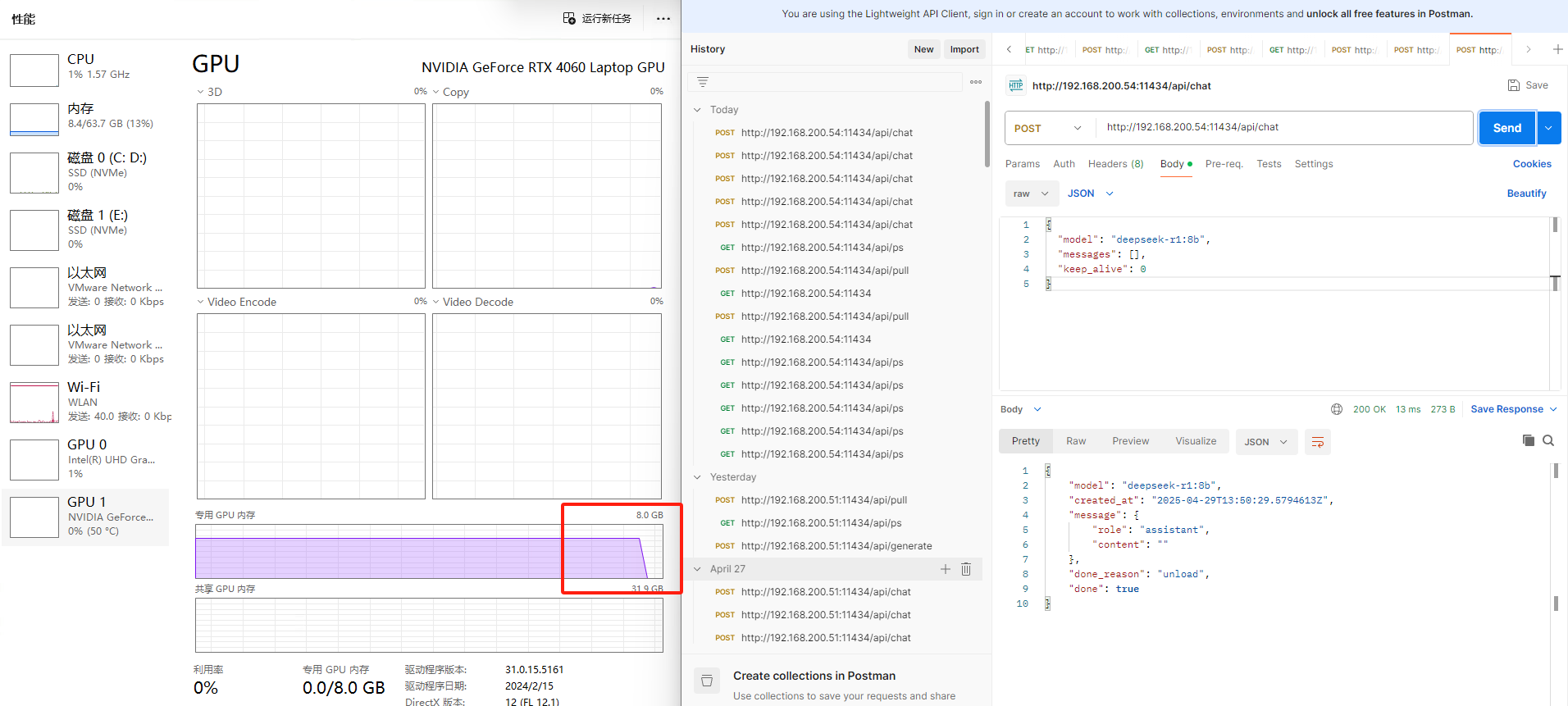
Task: Click the HTTP request type icon beside the URL title
Action: [x=1016, y=85]
